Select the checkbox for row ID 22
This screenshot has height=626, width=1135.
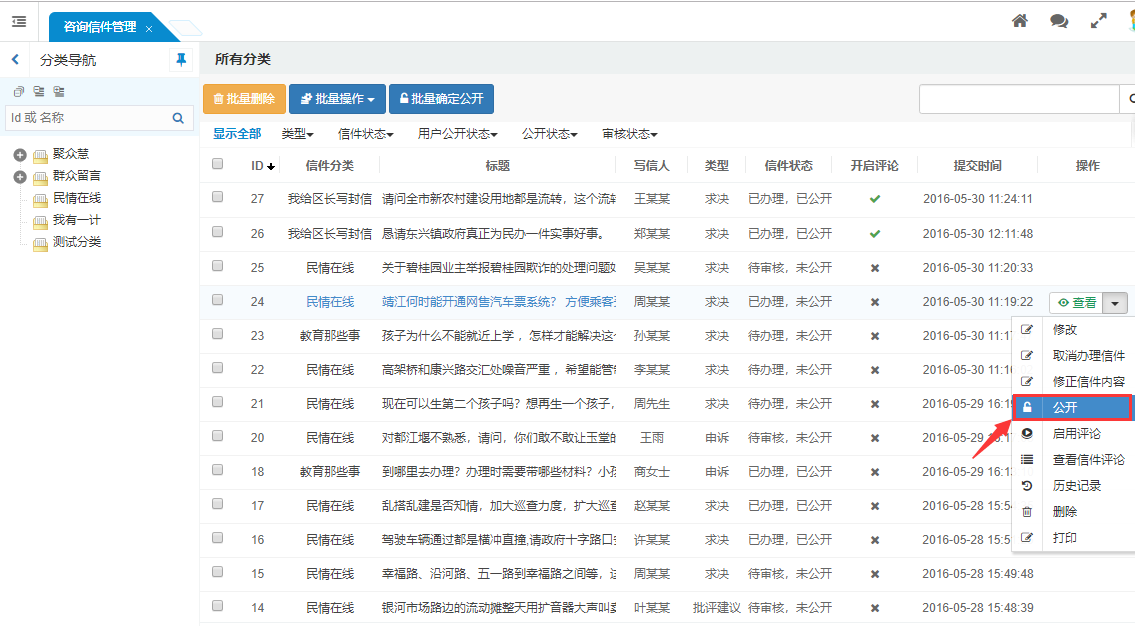point(218,368)
